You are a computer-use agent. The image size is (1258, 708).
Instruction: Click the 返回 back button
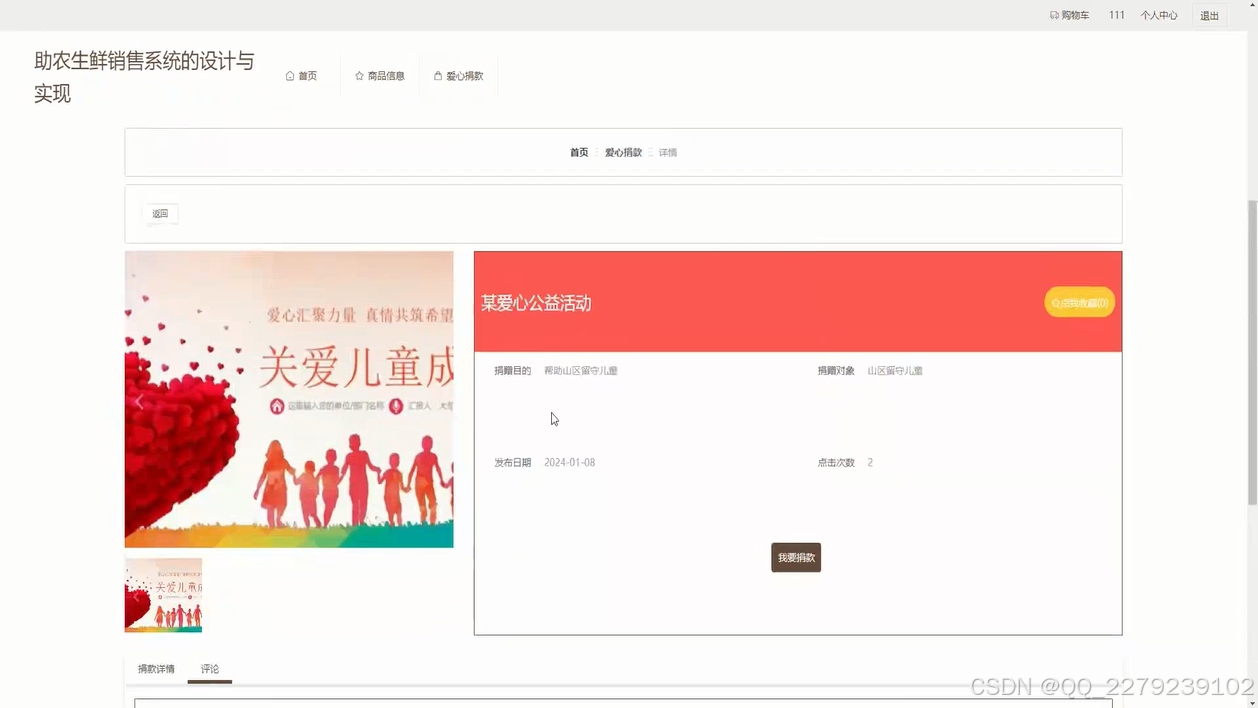(160, 213)
